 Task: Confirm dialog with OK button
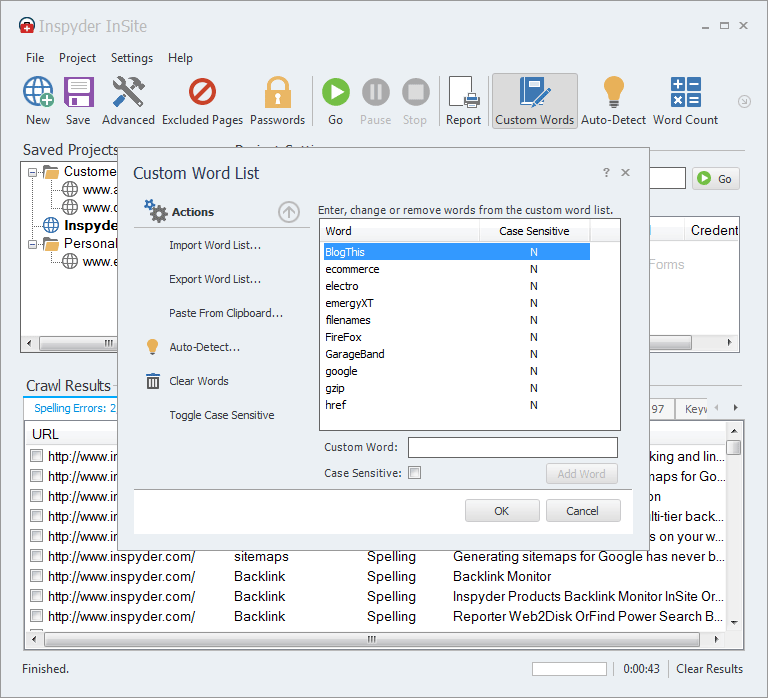point(502,511)
